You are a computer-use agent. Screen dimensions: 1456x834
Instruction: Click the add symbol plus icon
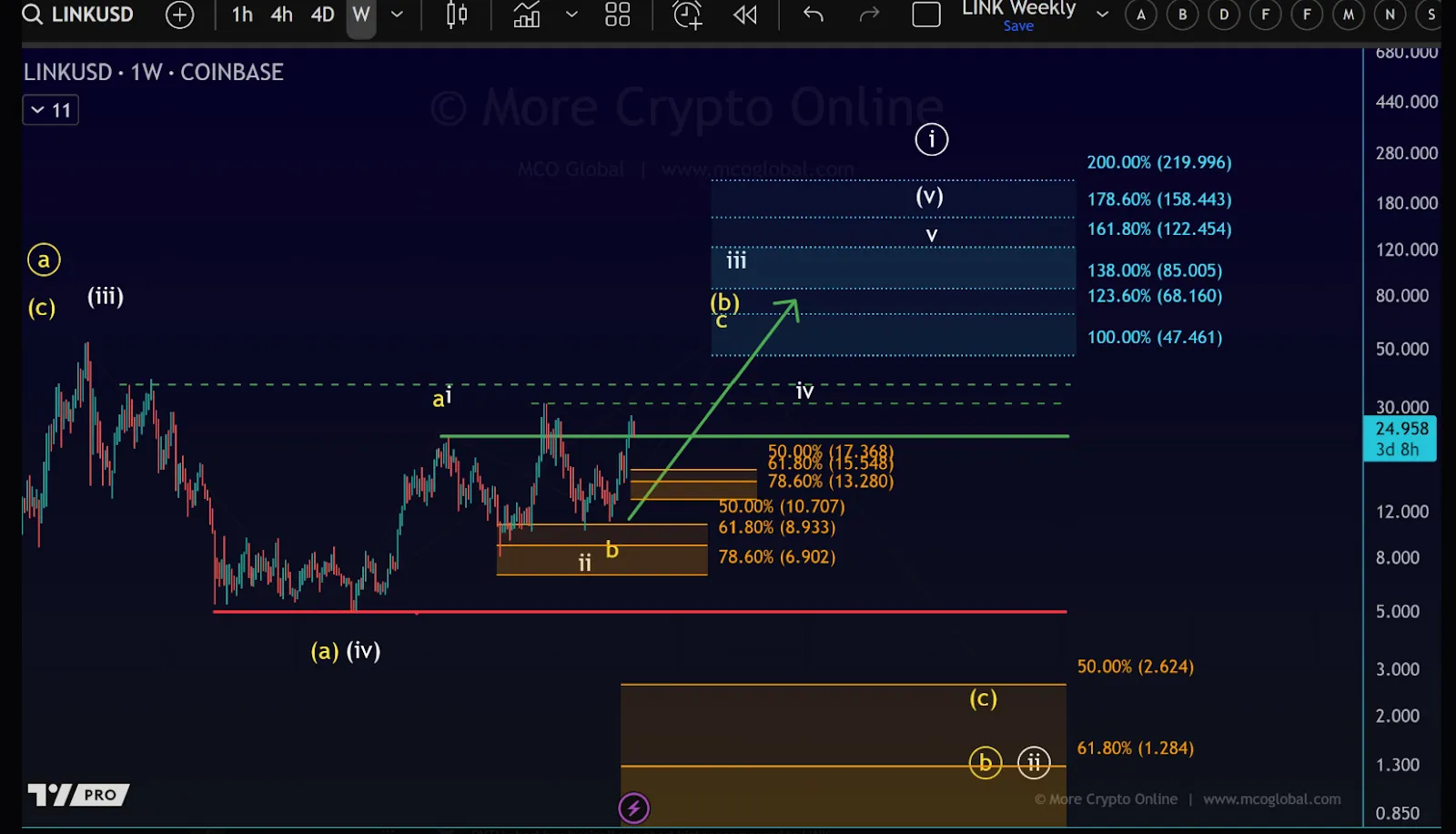pyautogui.click(x=180, y=15)
